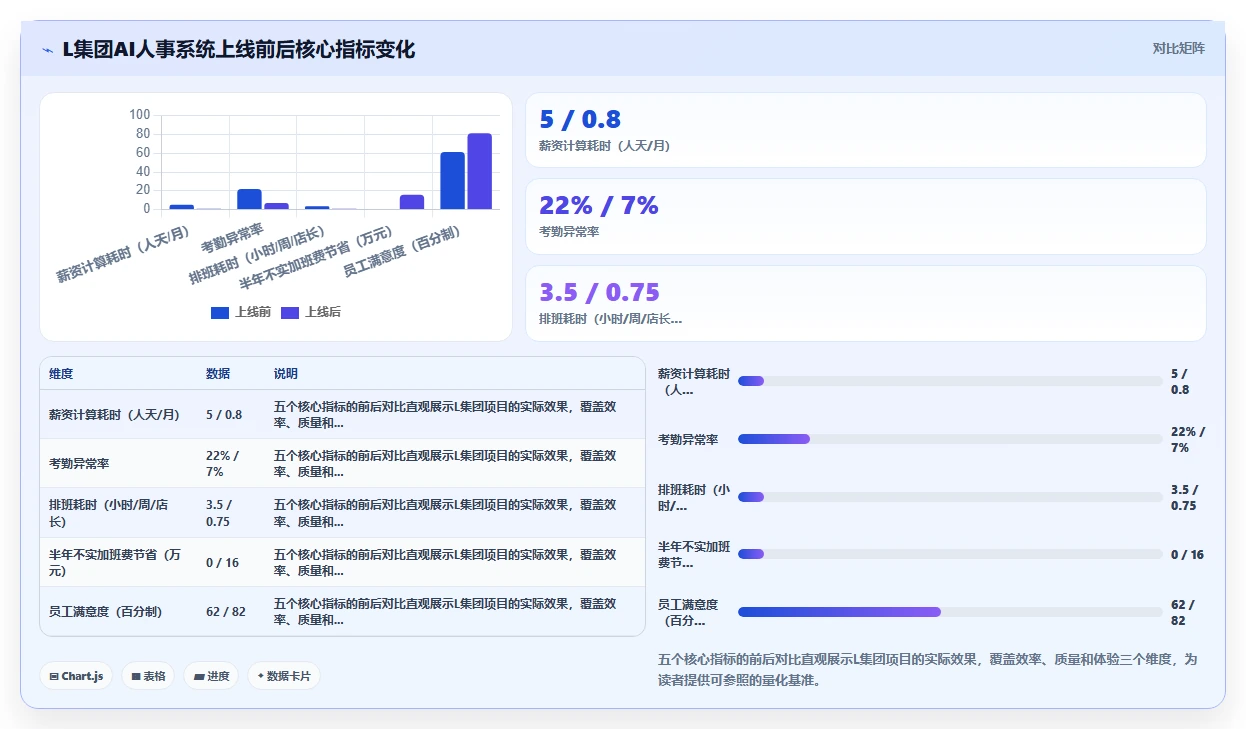Image resolution: width=1246 pixels, height=729 pixels.
Task: Select the 5 / 0.8 data card
Action: (866, 130)
